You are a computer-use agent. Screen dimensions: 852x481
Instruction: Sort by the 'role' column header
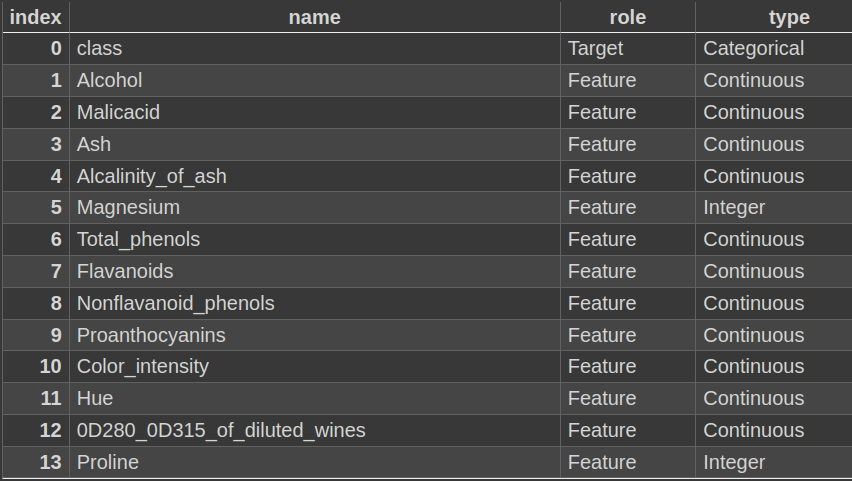[x=627, y=17]
